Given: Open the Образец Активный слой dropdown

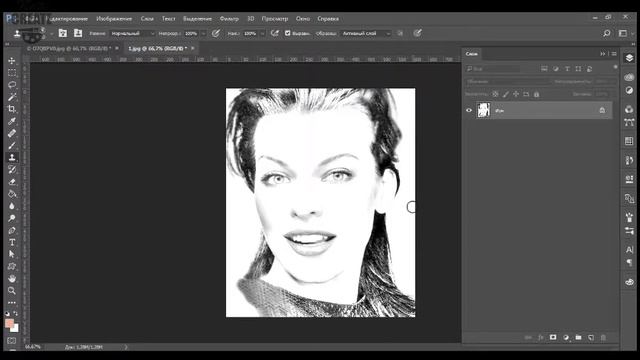Looking at the screenshot, I should coord(365,33).
